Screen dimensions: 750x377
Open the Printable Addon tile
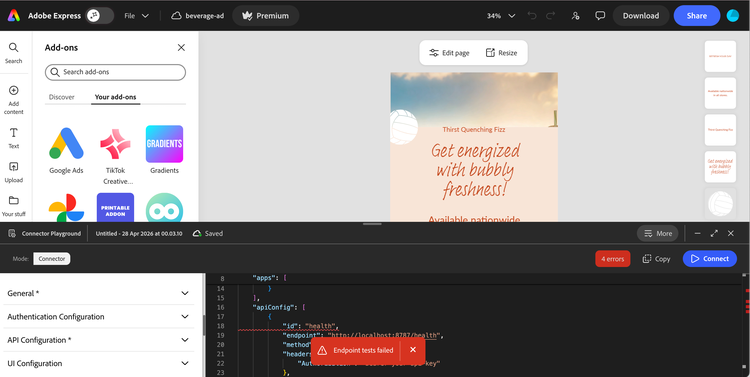[115, 208]
